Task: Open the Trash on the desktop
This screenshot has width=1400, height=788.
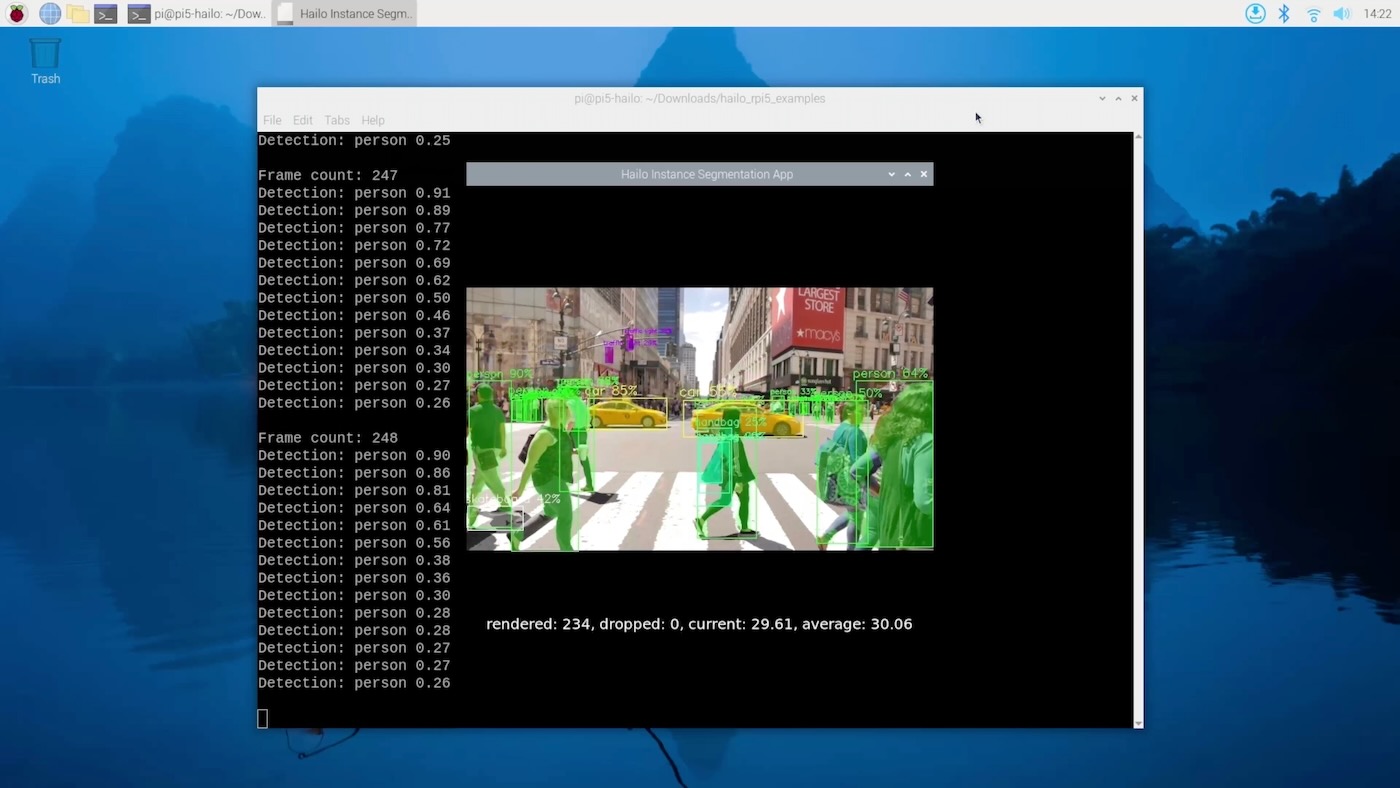Action: tap(45, 61)
